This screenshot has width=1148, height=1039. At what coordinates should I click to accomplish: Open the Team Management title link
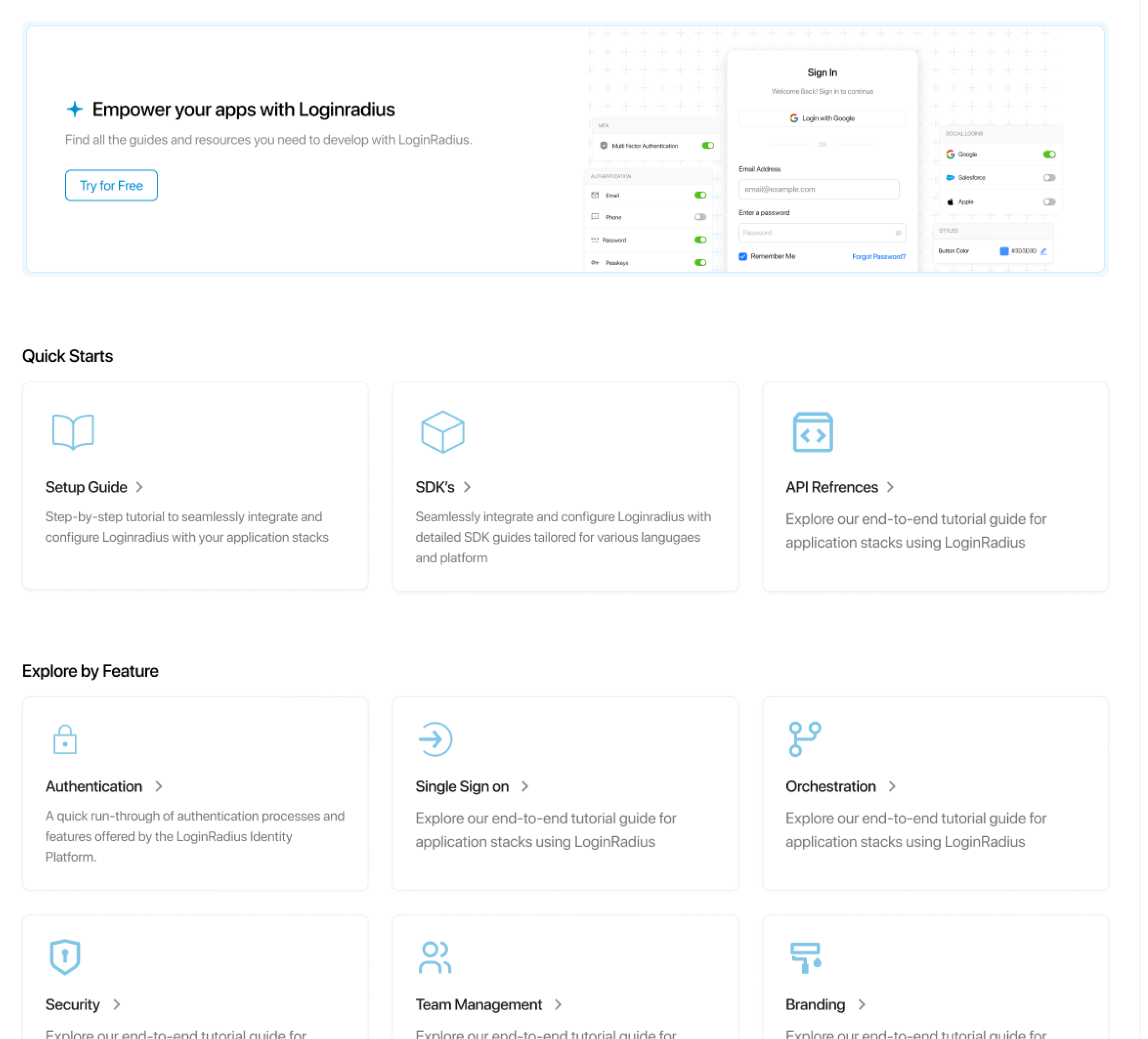point(479,1004)
